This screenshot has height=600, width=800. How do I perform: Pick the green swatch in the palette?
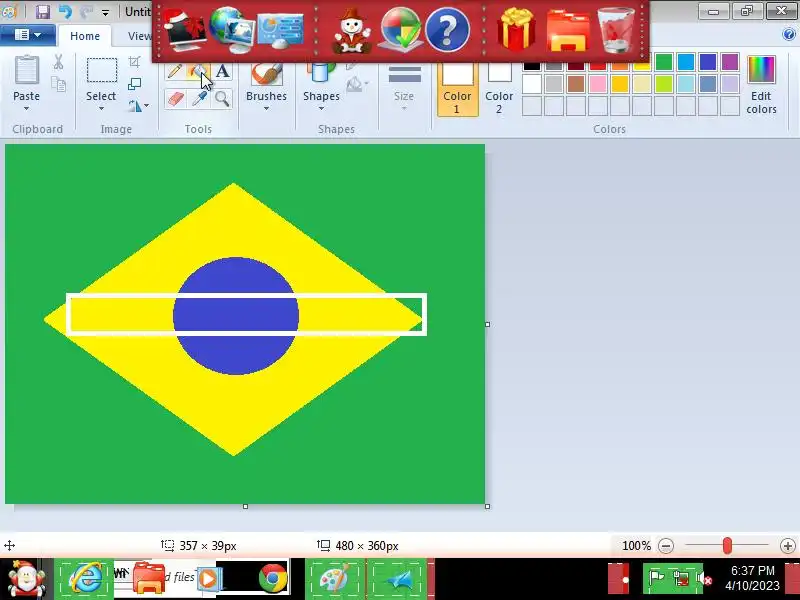(664, 62)
